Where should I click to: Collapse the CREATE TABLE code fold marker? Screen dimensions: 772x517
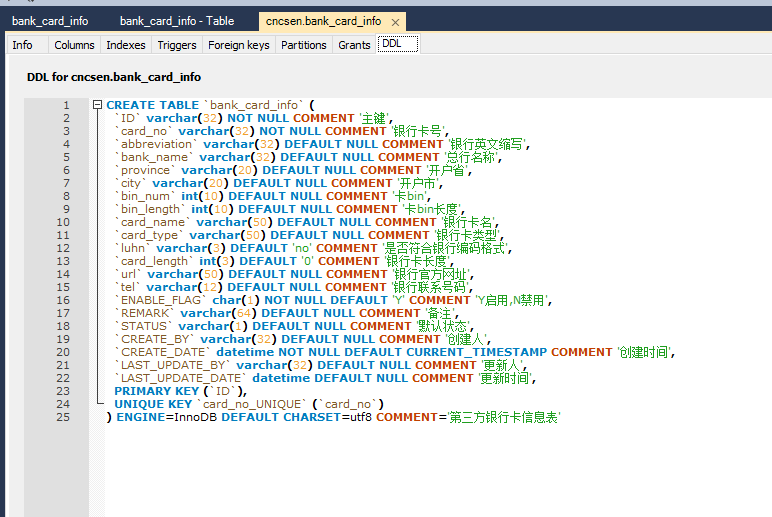click(97, 105)
